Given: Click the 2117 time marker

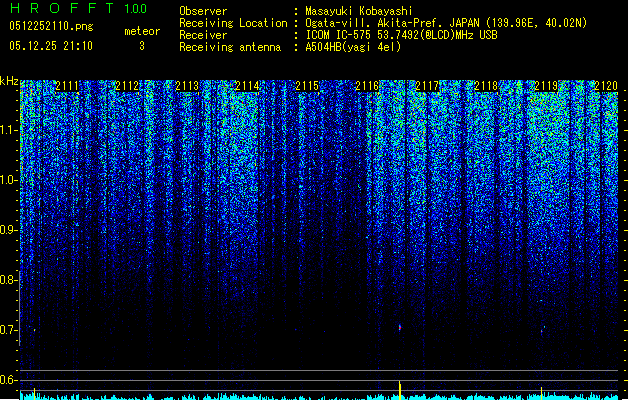Looking at the screenshot, I should point(427,86).
